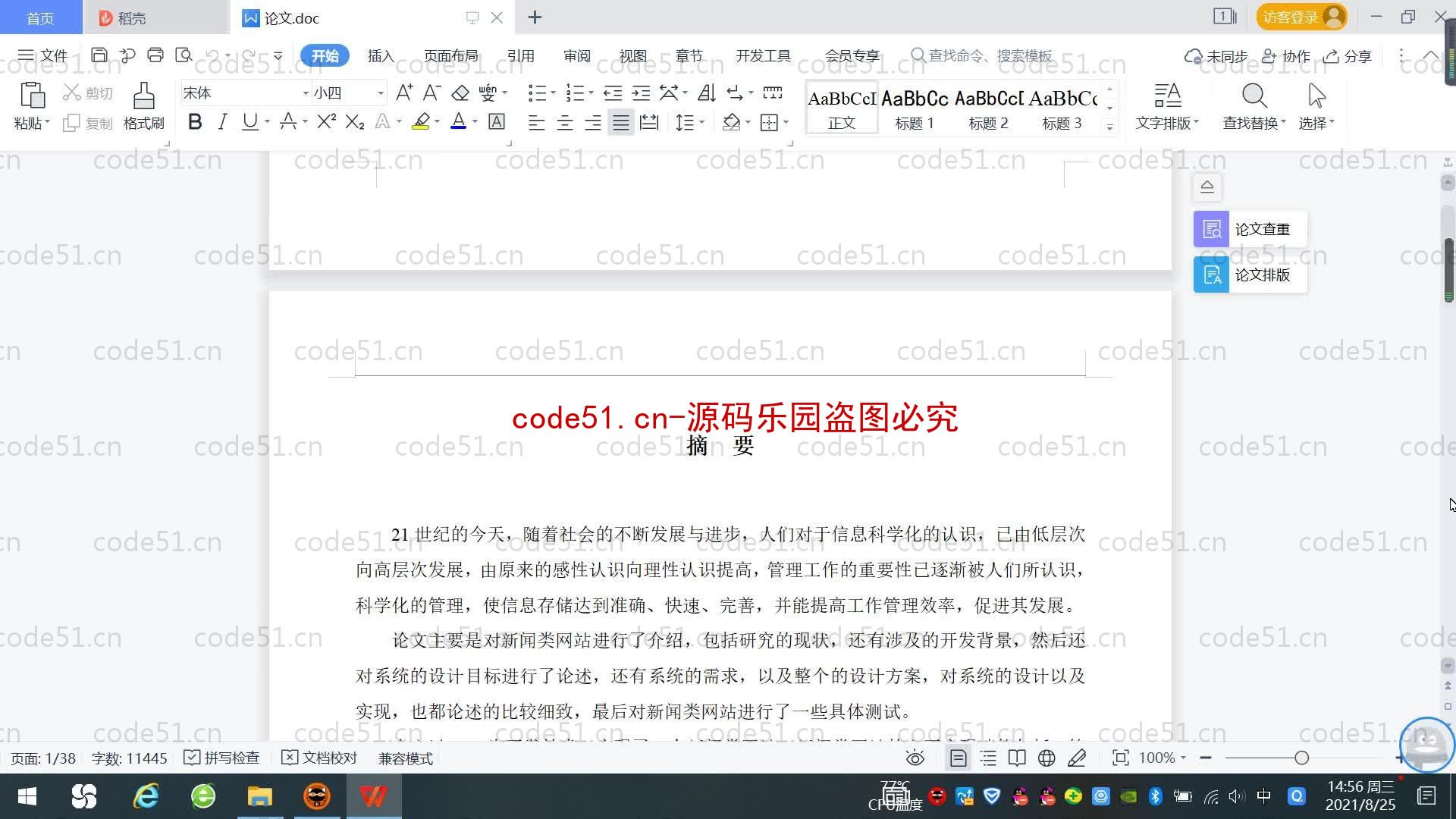The image size is (1456, 819).
Task: Click the Print icon in quick toolbar
Action: click(155, 55)
